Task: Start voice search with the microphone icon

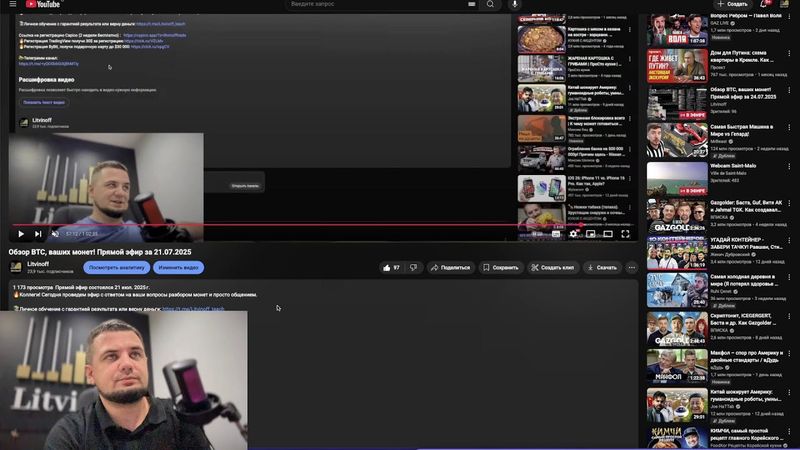Action: (515, 4)
